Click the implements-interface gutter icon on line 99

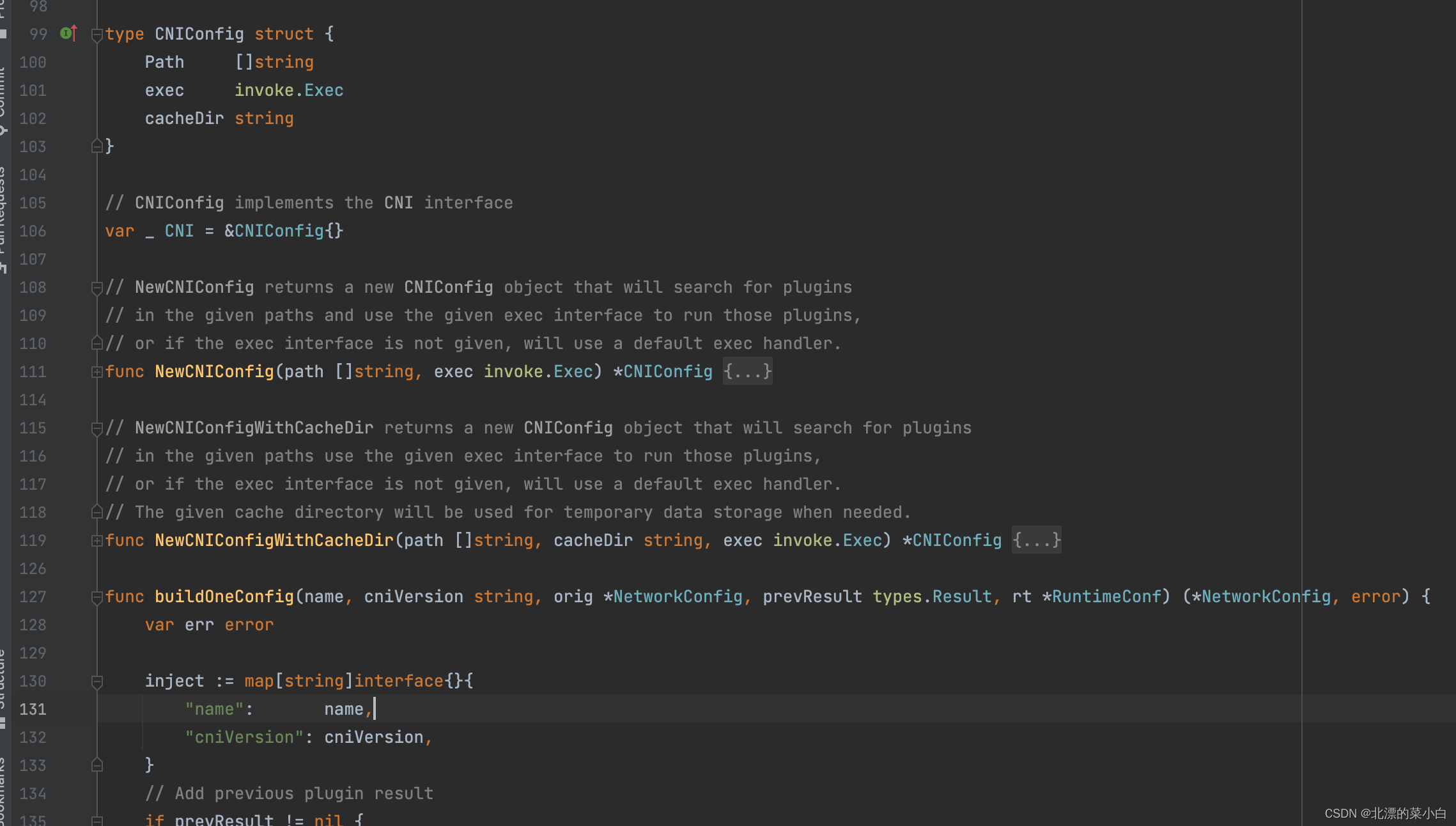pos(68,33)
